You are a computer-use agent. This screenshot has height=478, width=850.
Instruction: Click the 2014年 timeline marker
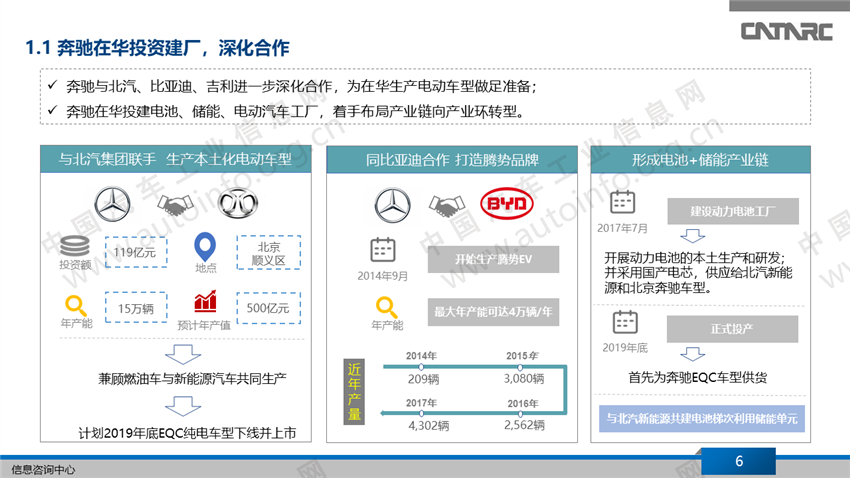[421, 367]
